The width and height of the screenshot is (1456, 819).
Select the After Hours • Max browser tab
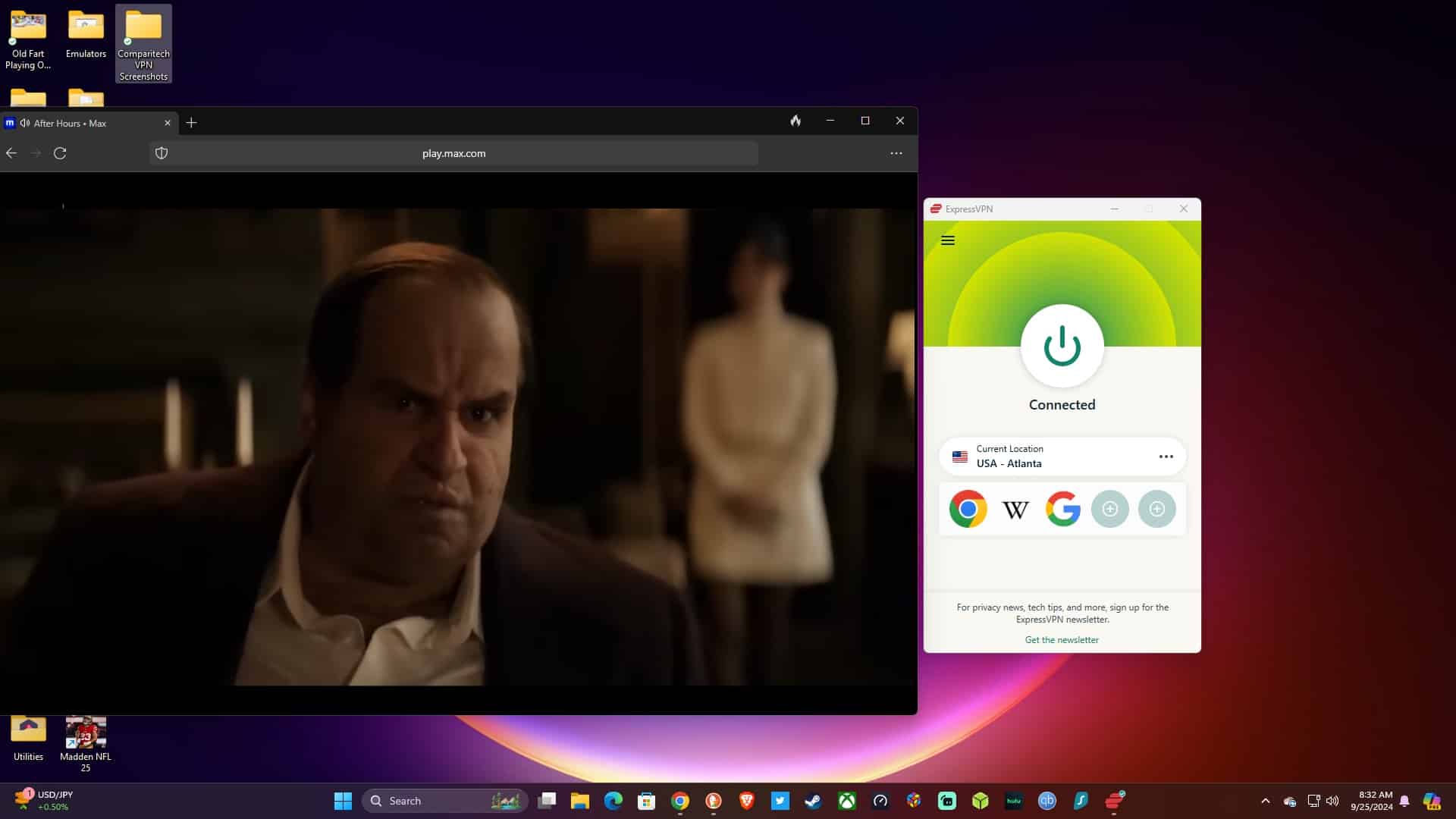point(89,123)
